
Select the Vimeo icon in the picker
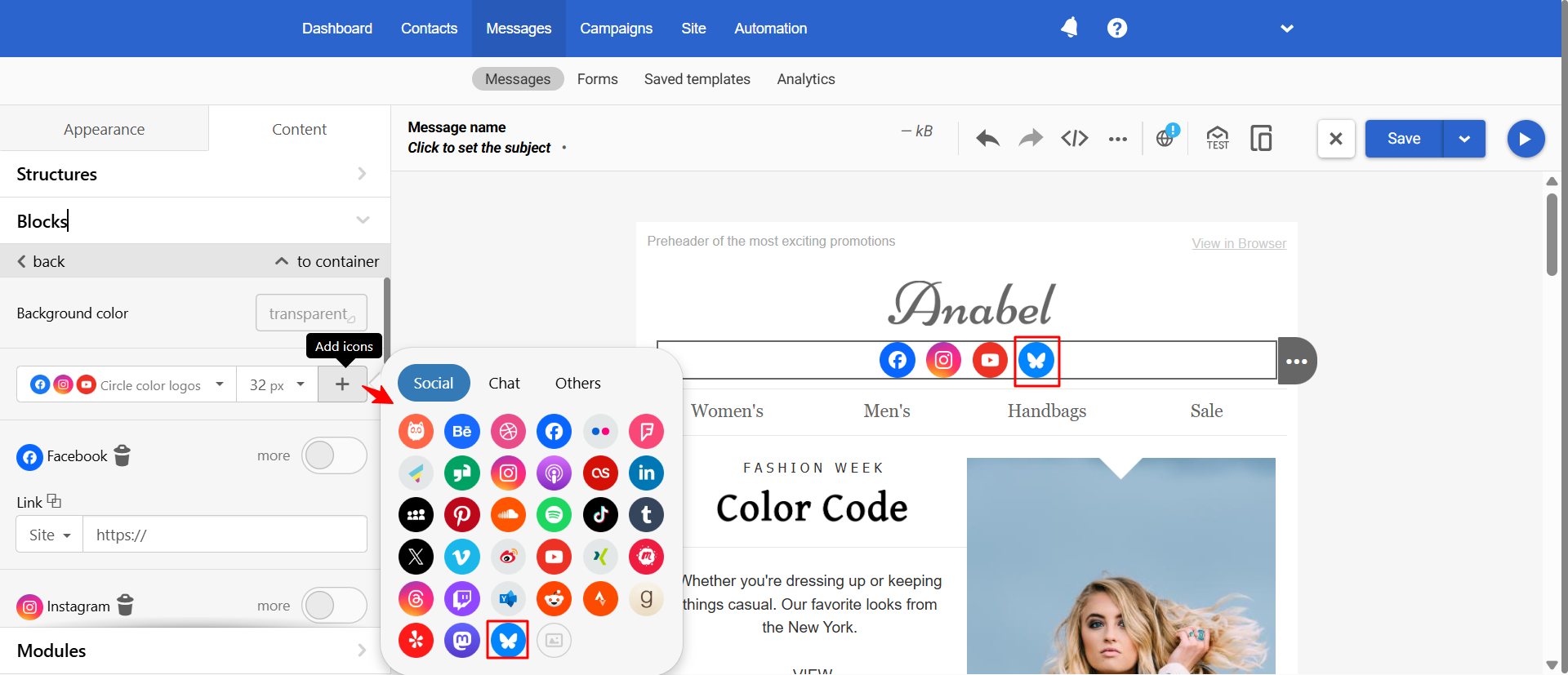(462, 557)
